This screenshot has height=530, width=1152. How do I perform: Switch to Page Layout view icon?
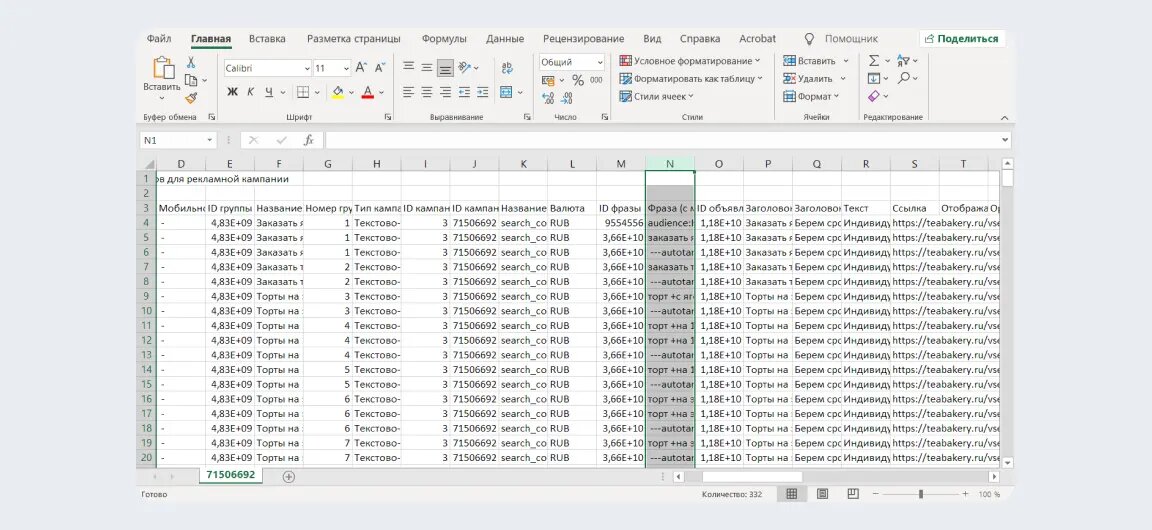(x=823, y=494)
